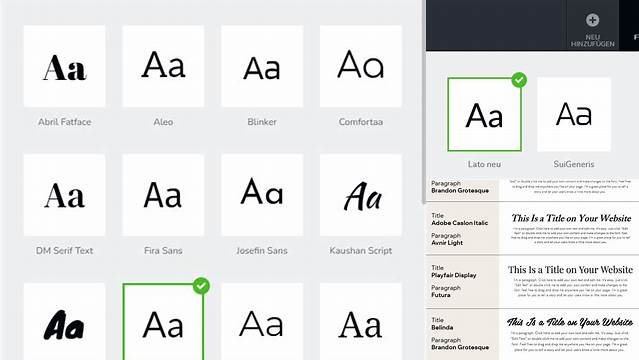Select the Lato neu font tile
The width and height of the screenshot is (639, 360).
click(x=484, y=115)
